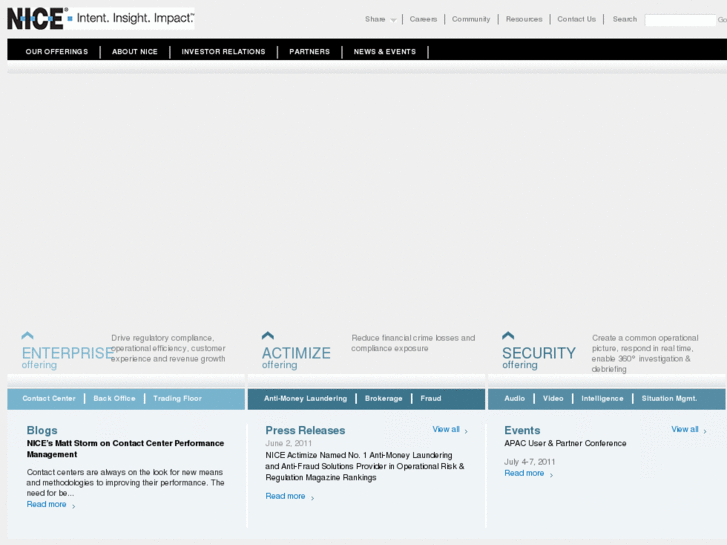Focus the Search input field

tap(680, 20)
